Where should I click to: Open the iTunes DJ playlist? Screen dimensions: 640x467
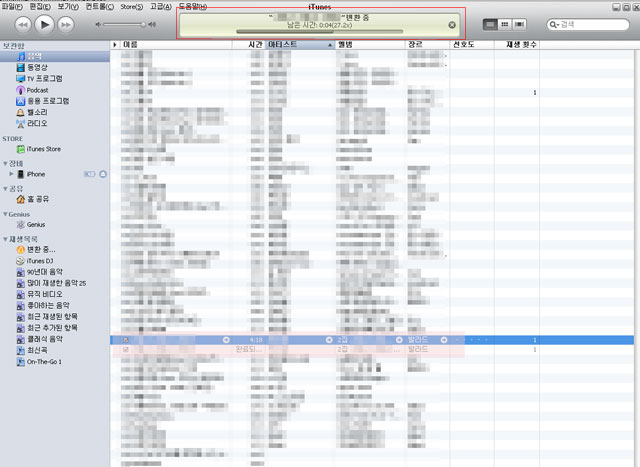pyautogui.click(x=35, y=261)
